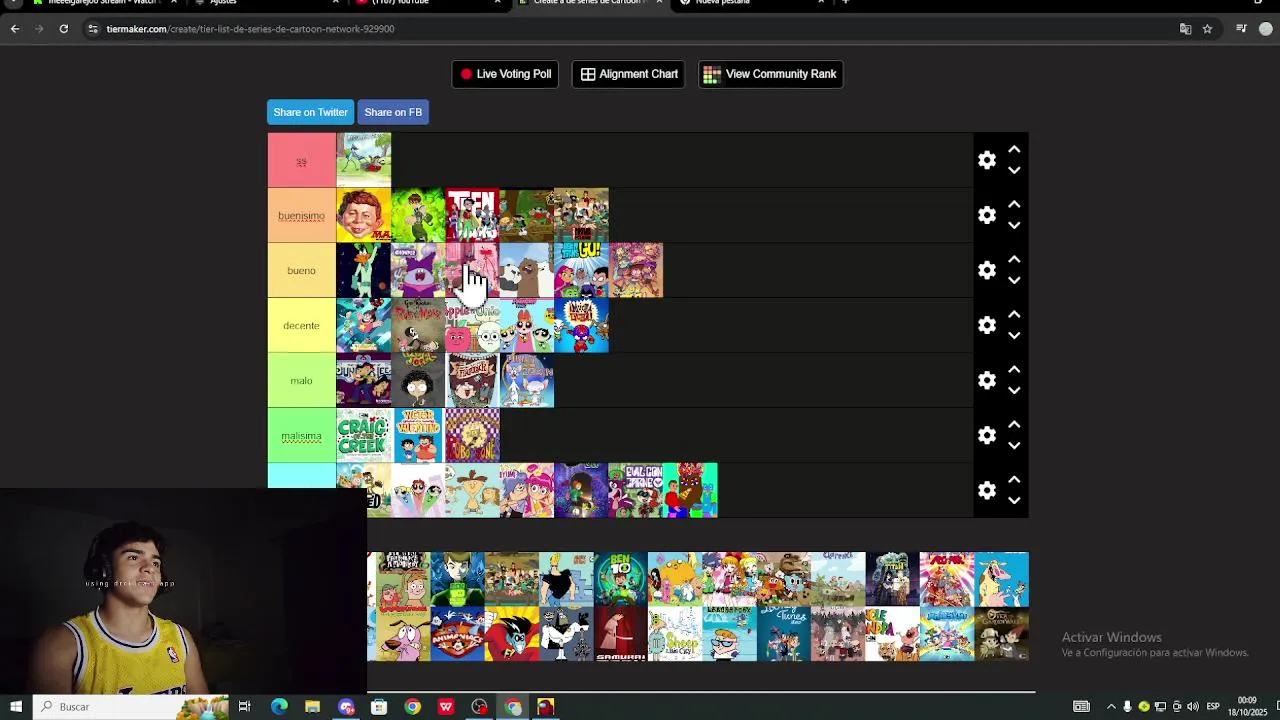
Task: Click Share on Twitter
Action: (x=310, y=112)
